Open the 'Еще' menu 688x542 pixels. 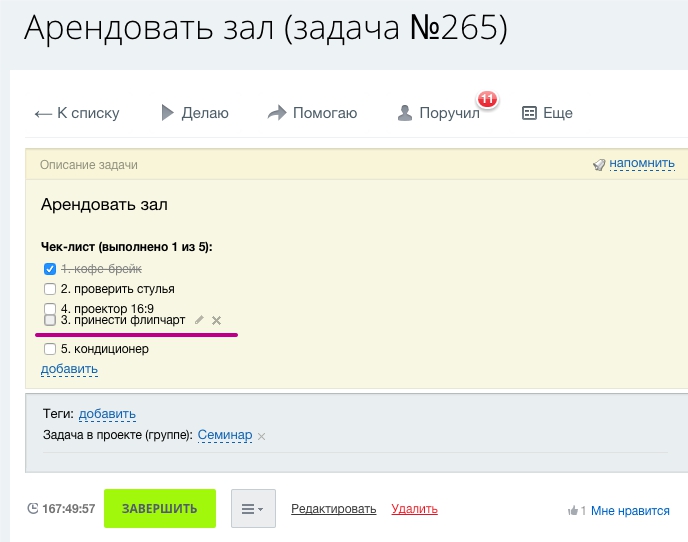(547, 113)
